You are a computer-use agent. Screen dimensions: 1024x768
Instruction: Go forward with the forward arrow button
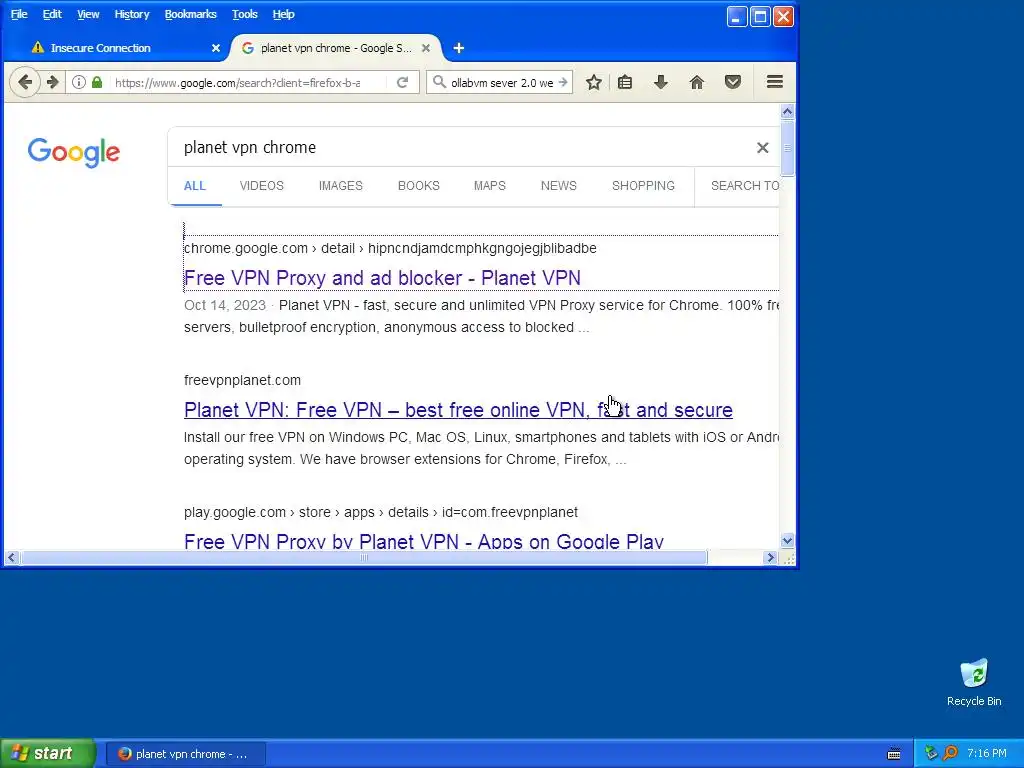coord(52,82)
